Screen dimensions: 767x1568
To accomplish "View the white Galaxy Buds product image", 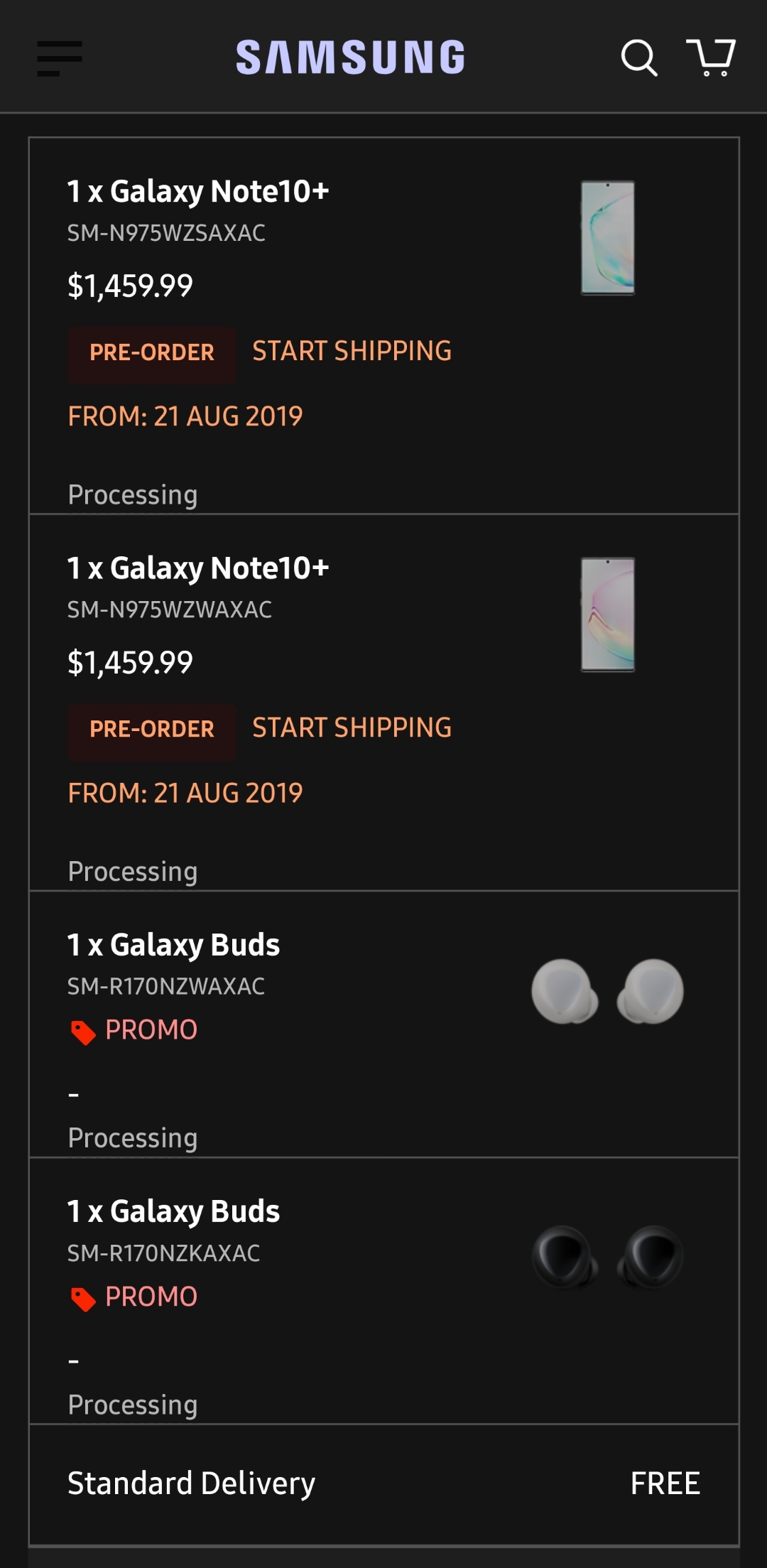I will point(607,992).
